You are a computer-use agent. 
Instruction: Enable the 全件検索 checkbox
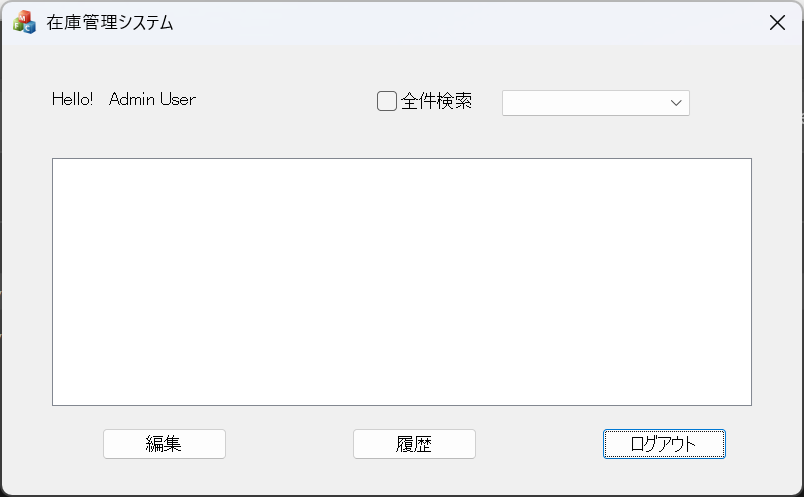pos(387,101)
